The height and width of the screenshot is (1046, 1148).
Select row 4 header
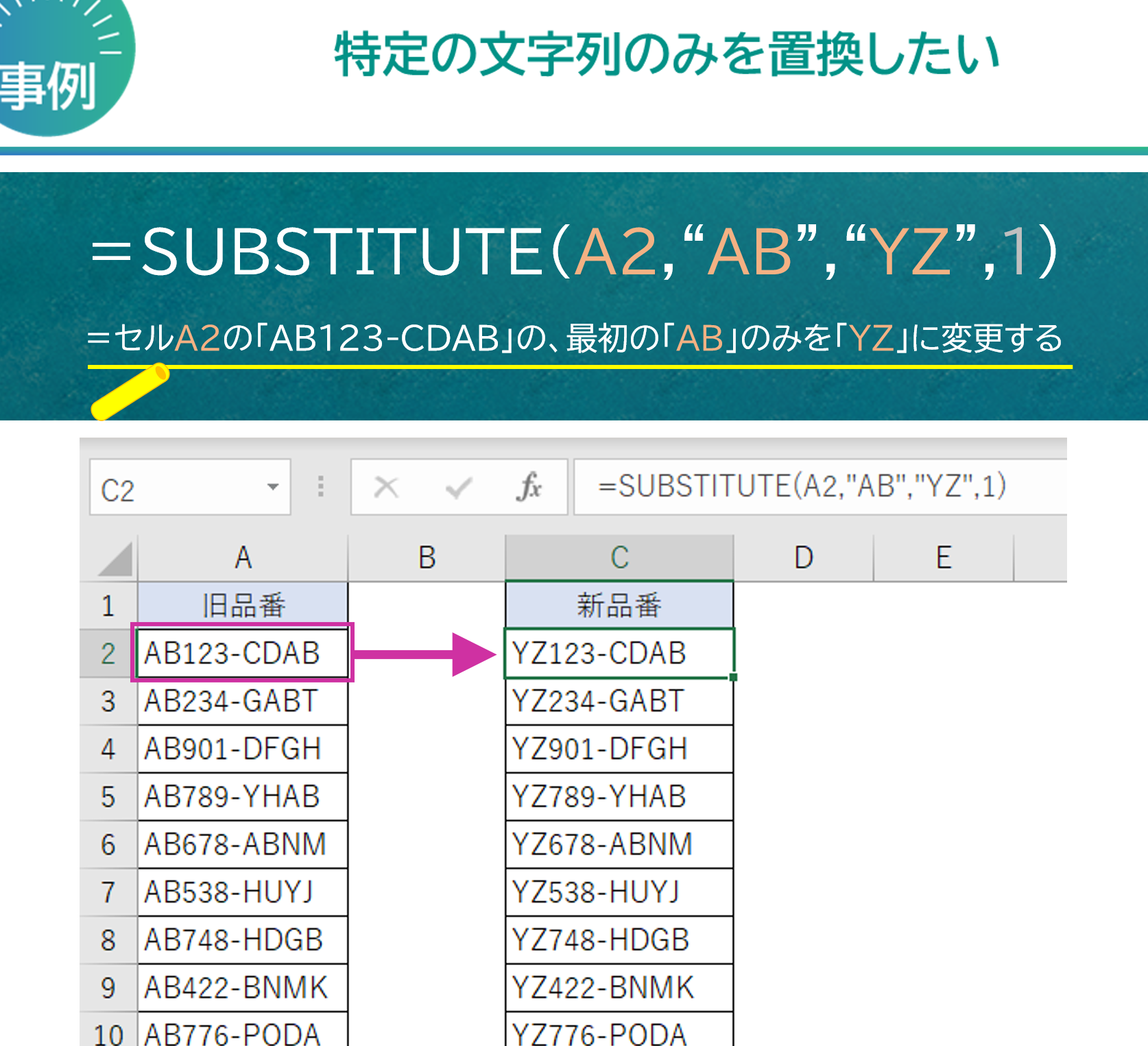[108, 749]
